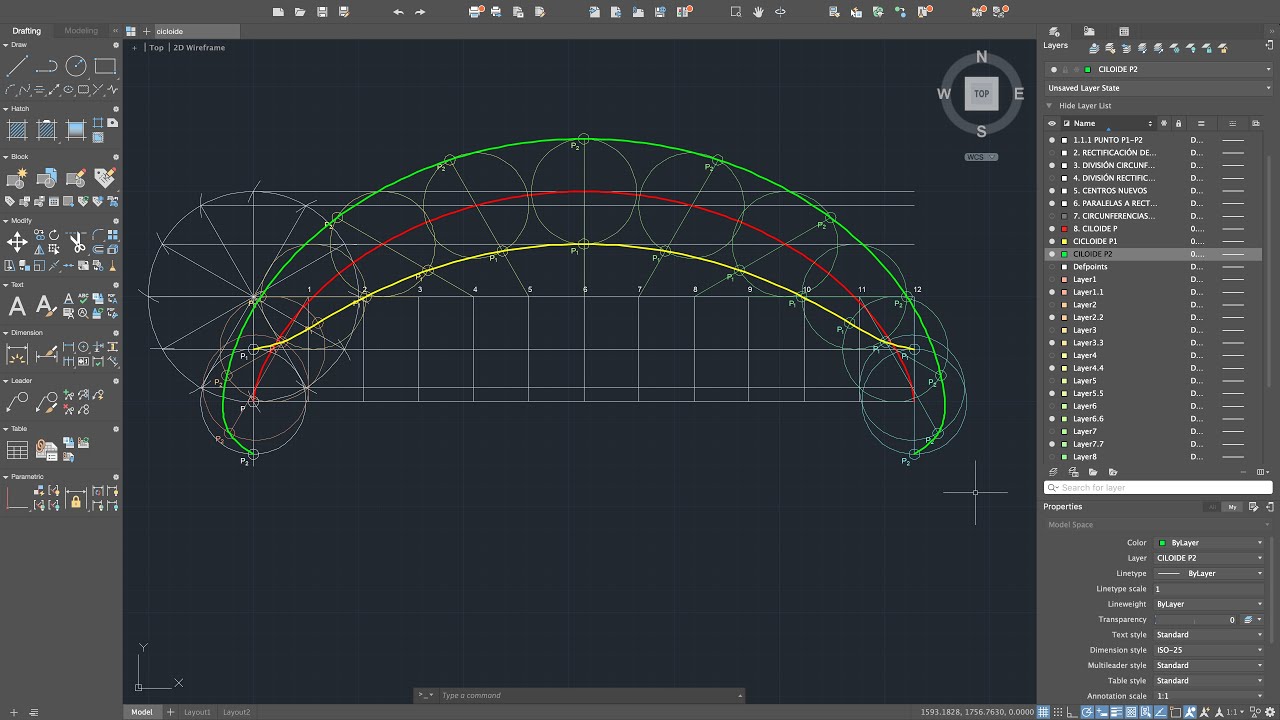The width and height of the screenshot is (1280, 720).
Task: Click the red color swatch of 8. CILOIDE P
Action: [x=1066, y=229]
